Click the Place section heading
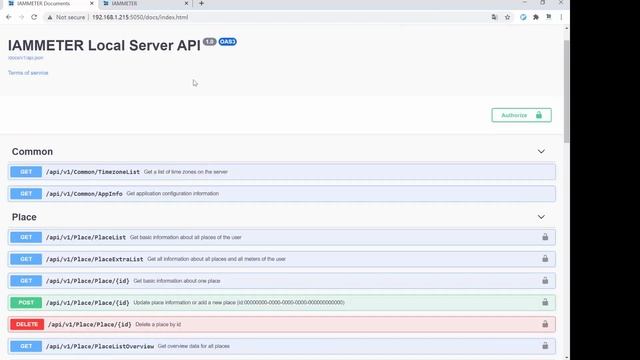This screenshot has height=360, width=640. click(24, 217)
